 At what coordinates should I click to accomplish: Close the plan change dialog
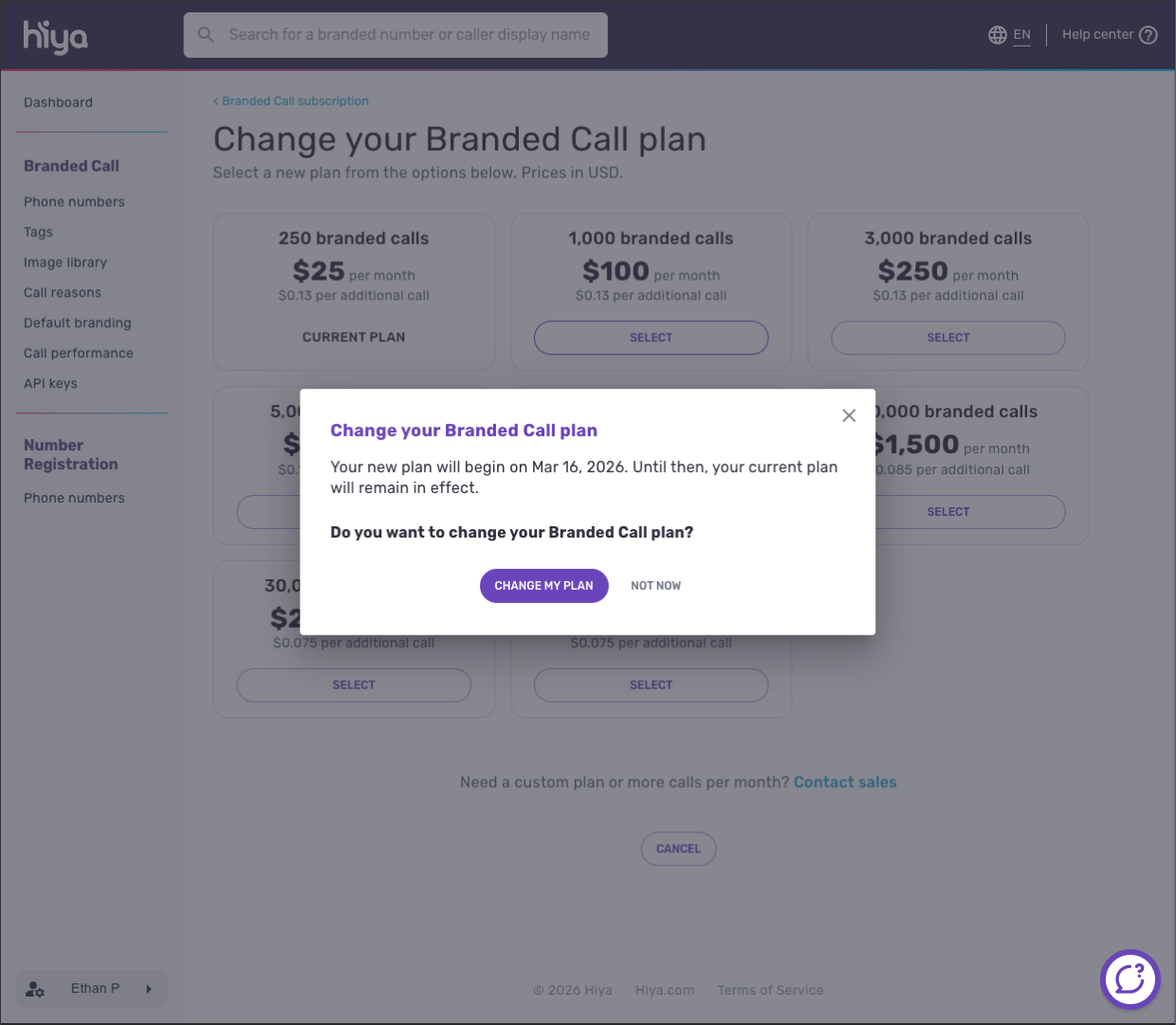point(849,415)
